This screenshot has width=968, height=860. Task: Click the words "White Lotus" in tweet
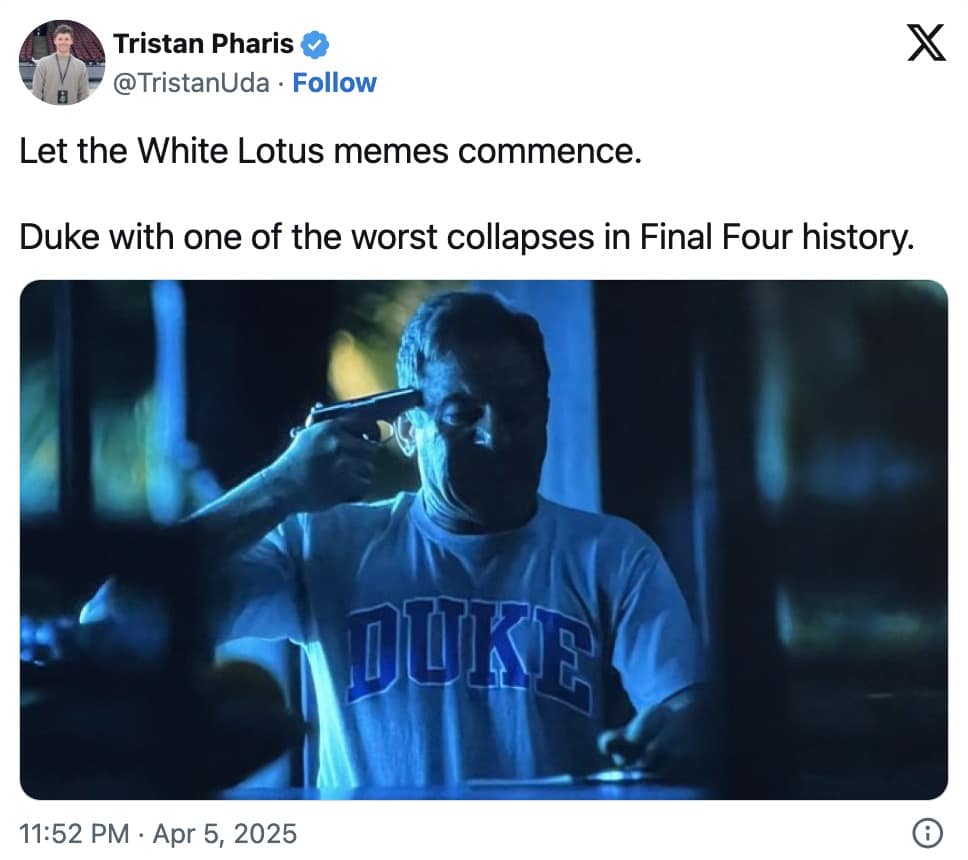pos(230,151)
